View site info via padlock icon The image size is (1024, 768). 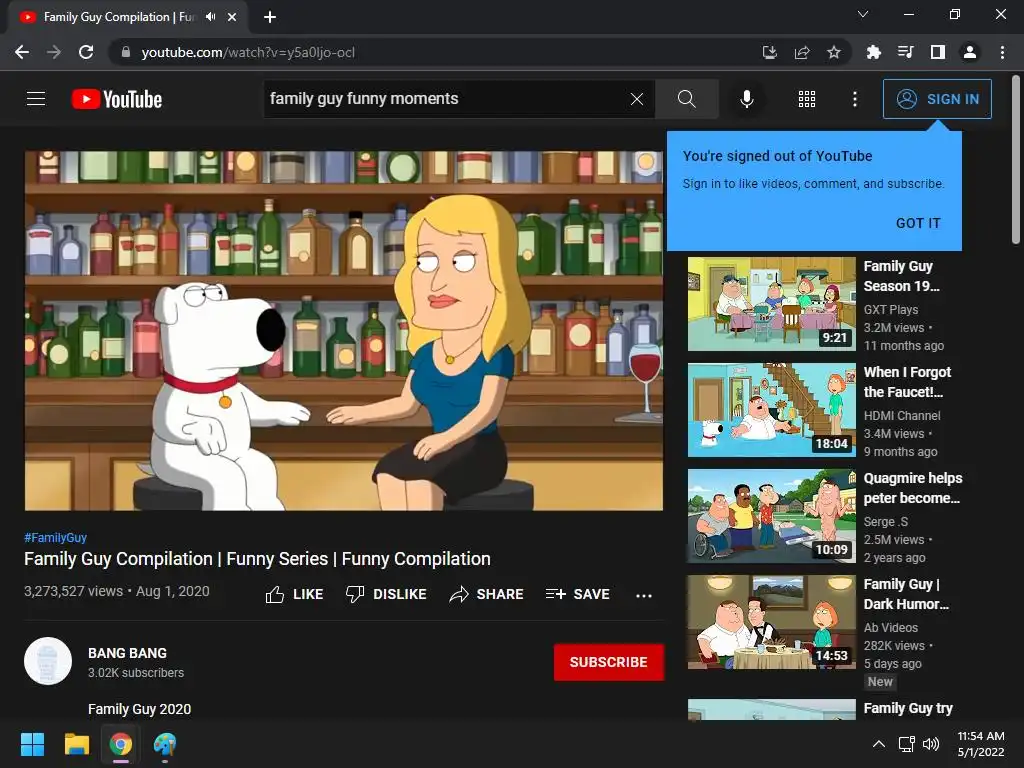tap(126, 52)
